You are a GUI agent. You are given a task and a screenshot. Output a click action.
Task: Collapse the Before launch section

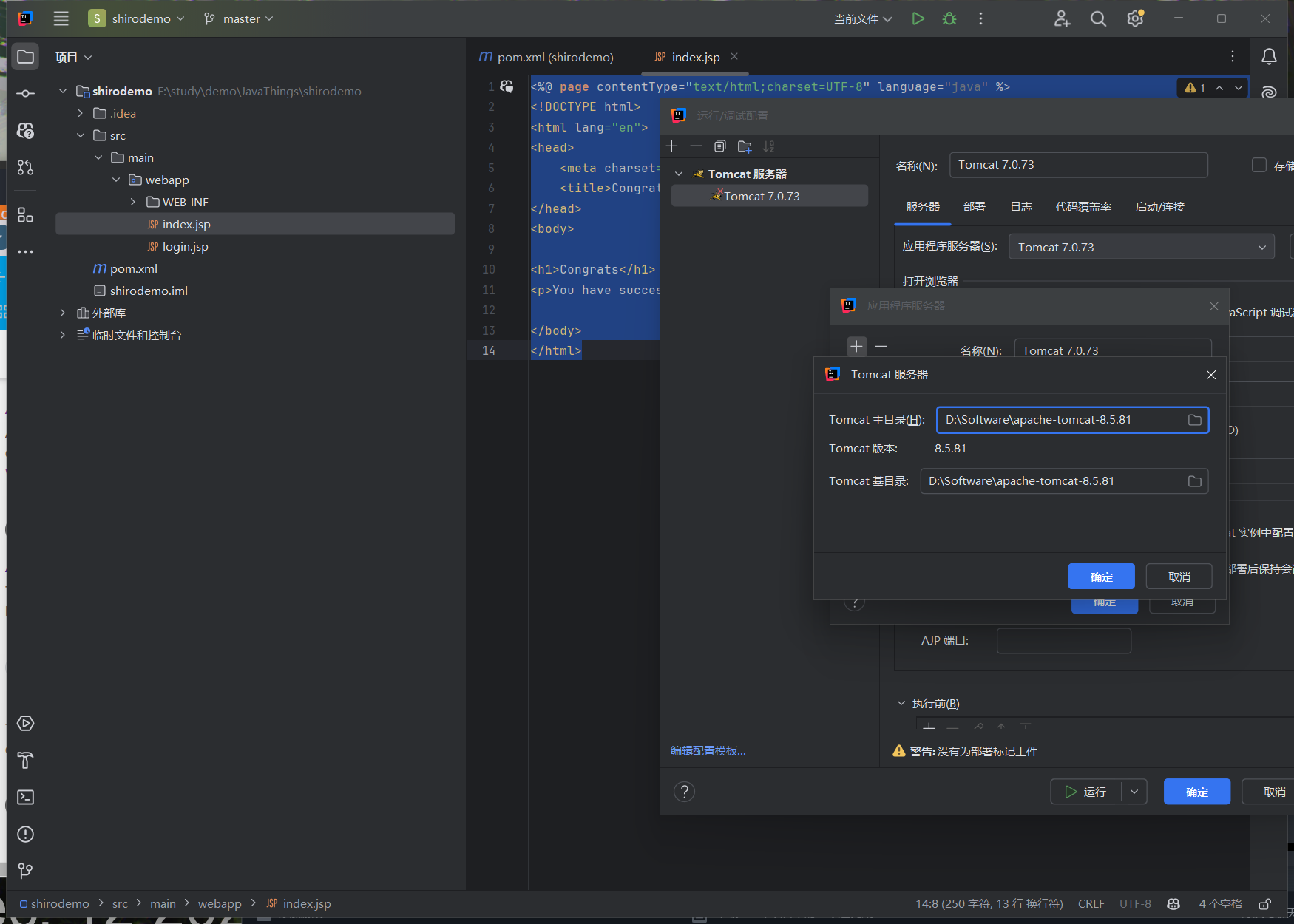tap(901, 703)
